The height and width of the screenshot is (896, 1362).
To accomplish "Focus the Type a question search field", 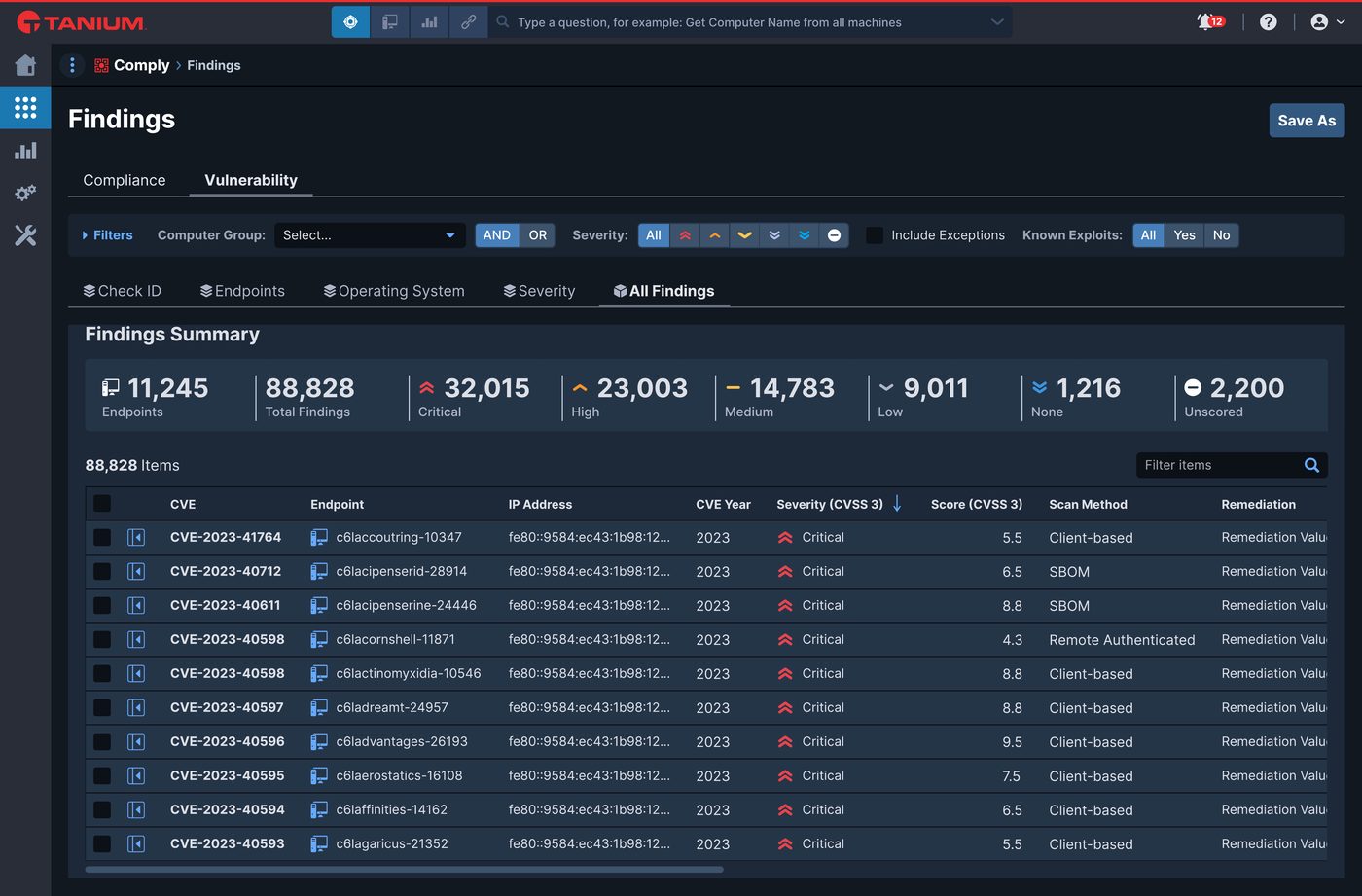I will click(749, 21).
